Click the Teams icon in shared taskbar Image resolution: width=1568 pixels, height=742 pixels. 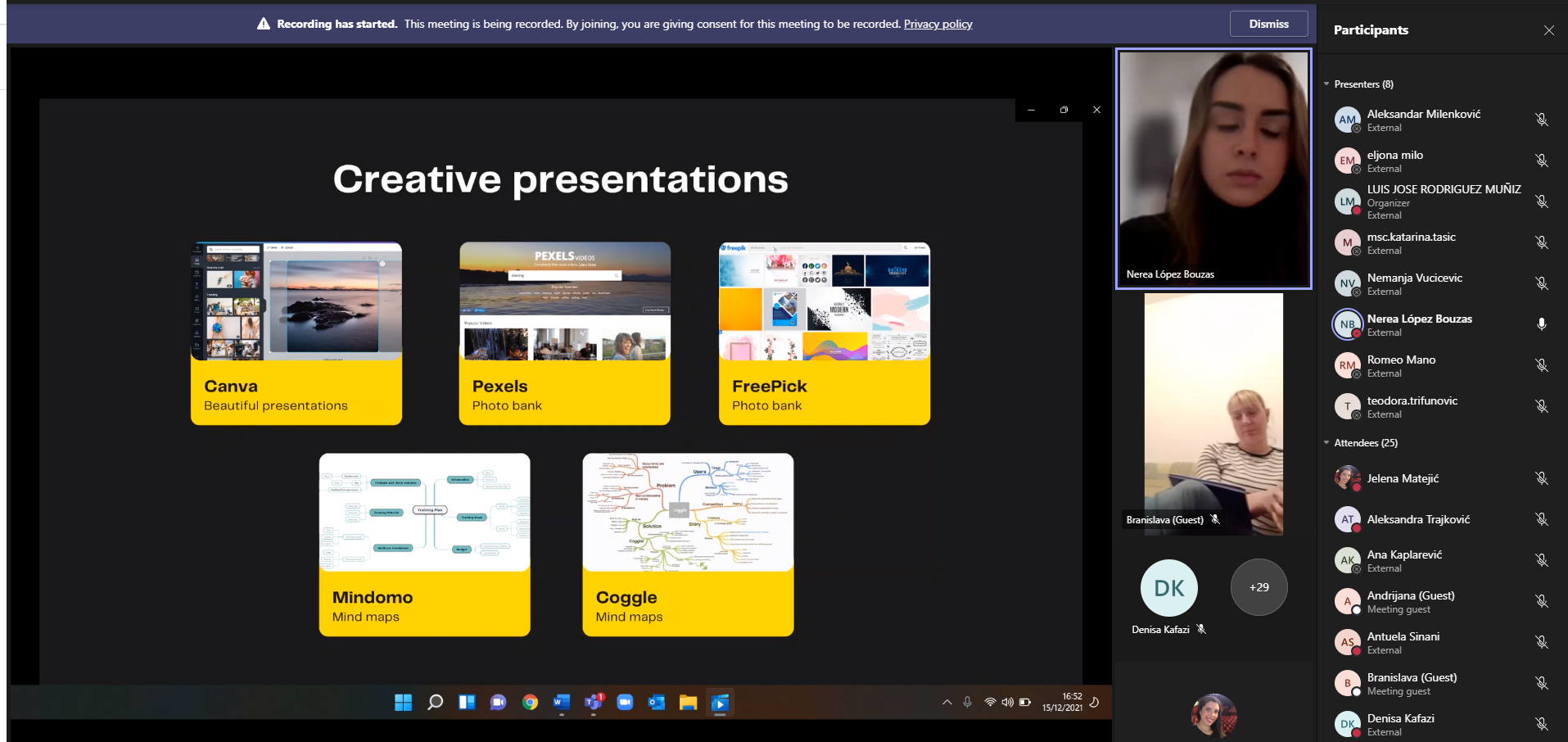click(x=593, y=703)
